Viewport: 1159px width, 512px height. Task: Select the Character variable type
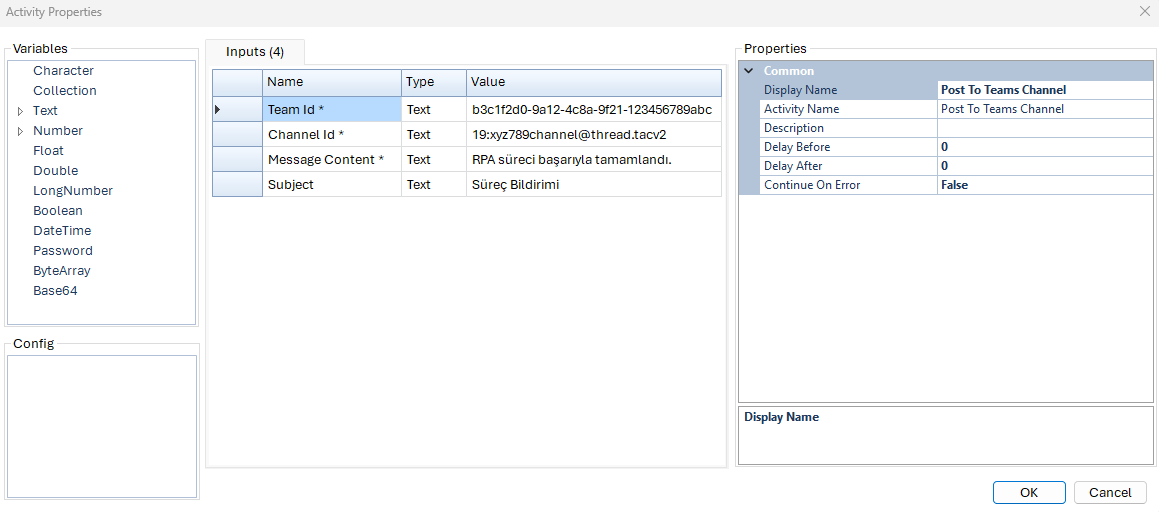tap(63, 71)
